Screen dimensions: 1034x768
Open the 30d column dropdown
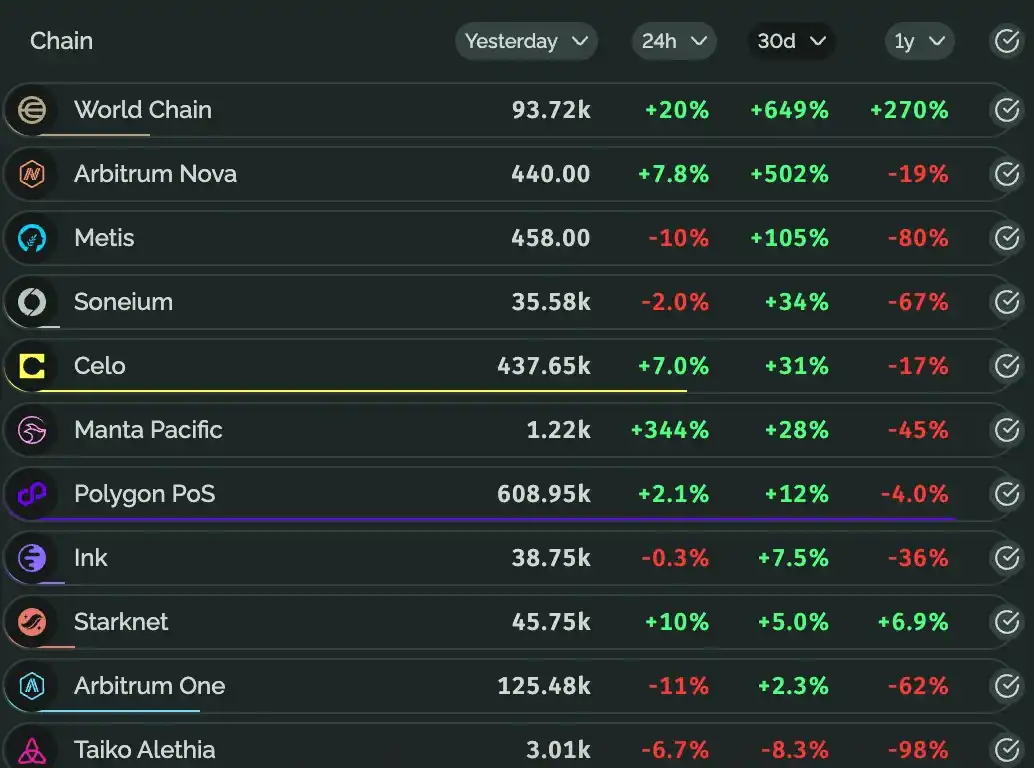tap(791, 41)
